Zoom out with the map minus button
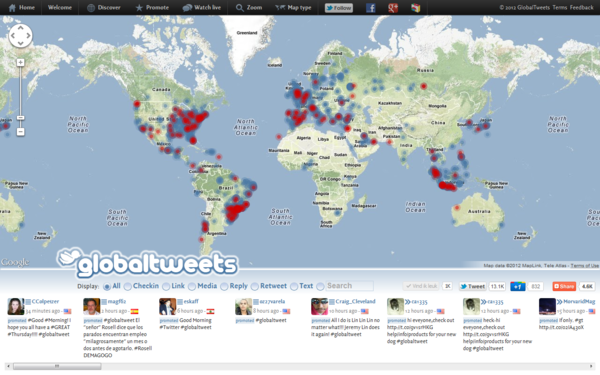This screenshot has width=600, height=375. point(20,132)
